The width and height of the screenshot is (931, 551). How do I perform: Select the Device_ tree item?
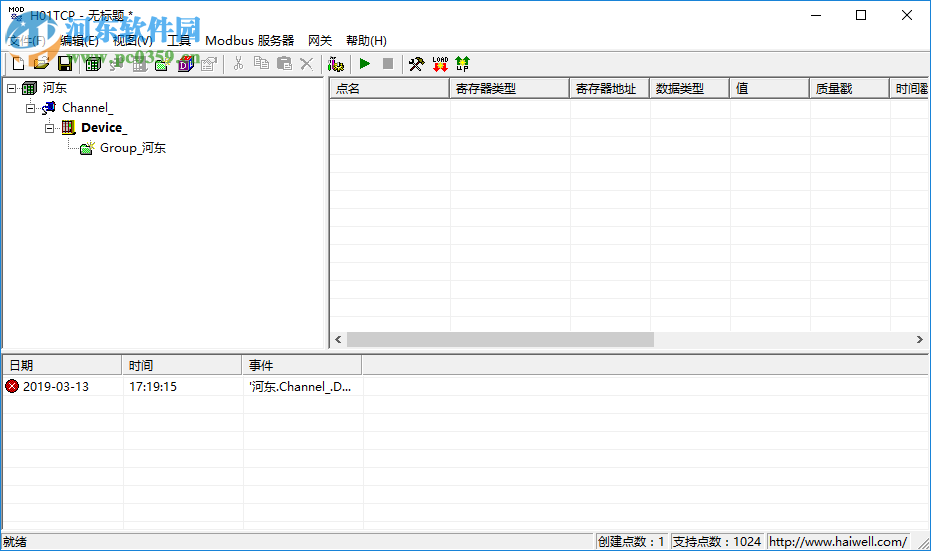pyautogui.click(x=104, y=128)
